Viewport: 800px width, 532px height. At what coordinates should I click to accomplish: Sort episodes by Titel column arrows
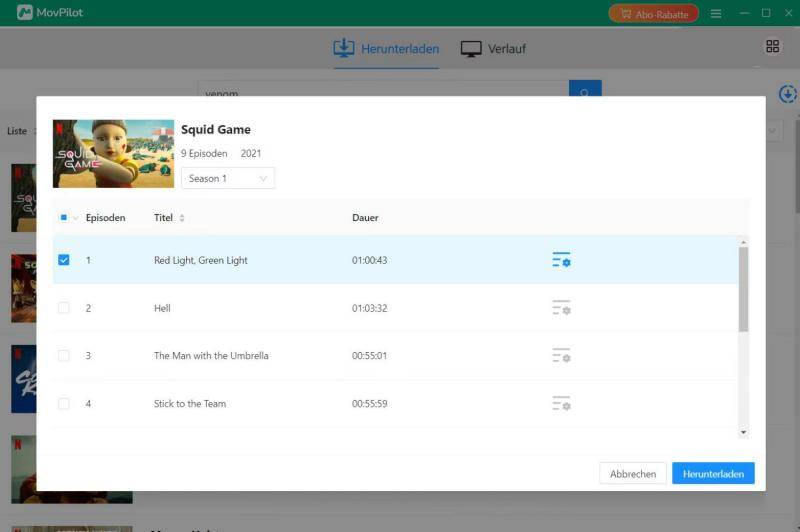pyautogui.click(x=182, y=218)
